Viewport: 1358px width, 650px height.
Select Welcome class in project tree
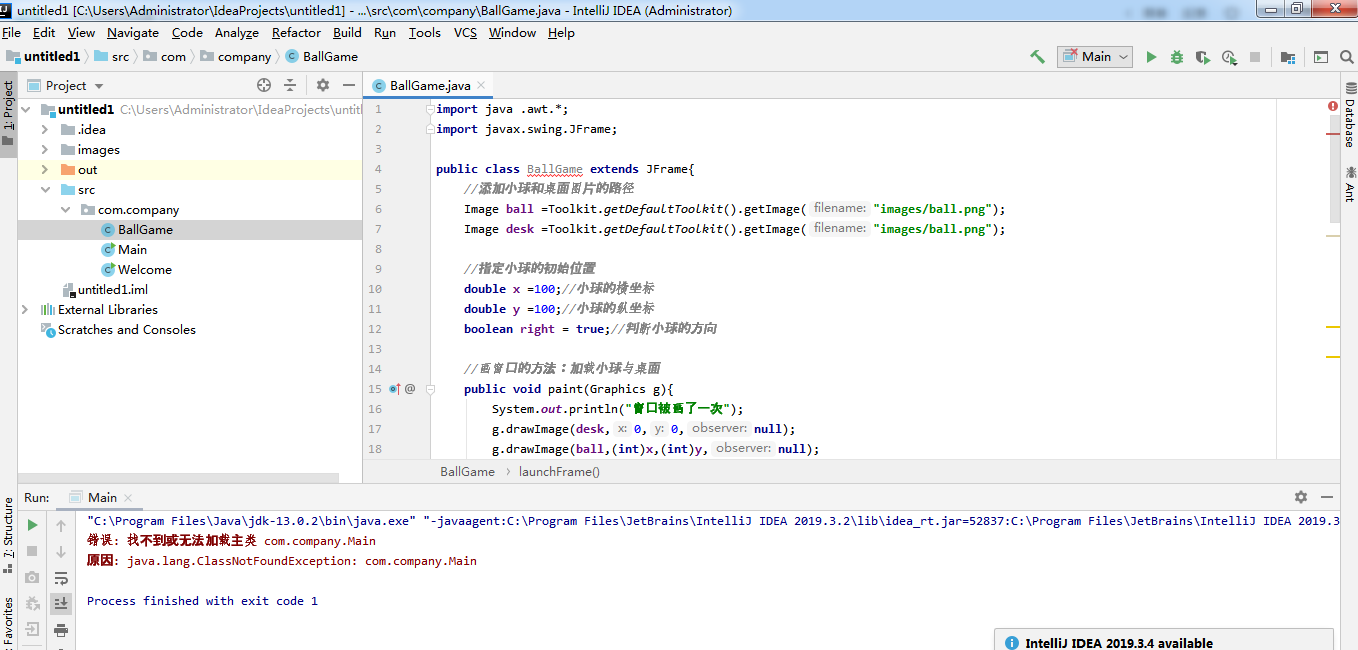coord(145,269)
